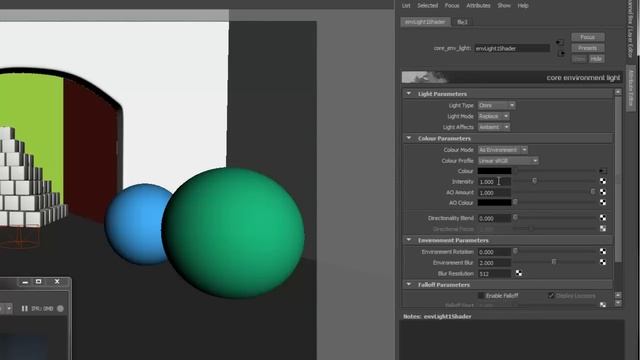Image resolution: width=640 pixels, height=360 pixels.
Task: Click the Environment Blur value field
Action: pos(494,263)
